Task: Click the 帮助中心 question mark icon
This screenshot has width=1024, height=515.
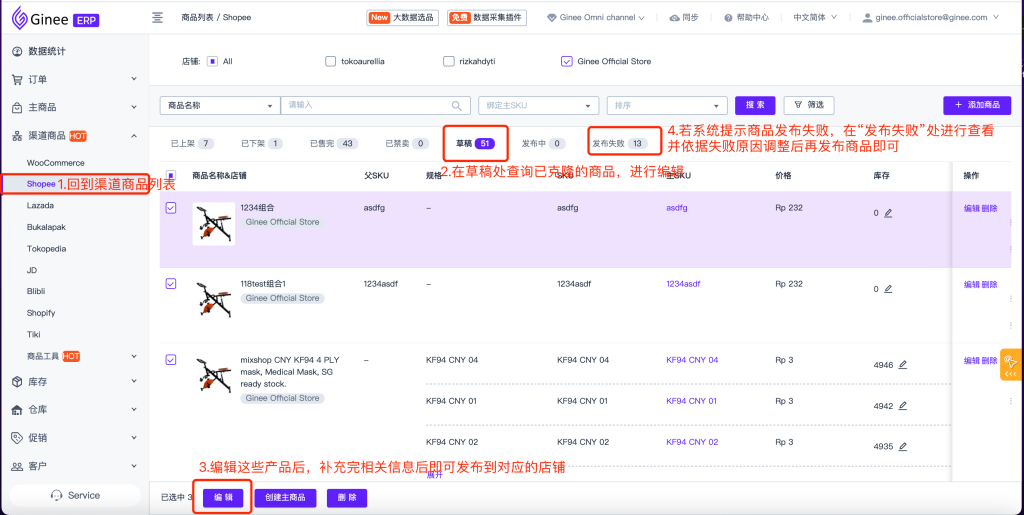Action: 728,18
